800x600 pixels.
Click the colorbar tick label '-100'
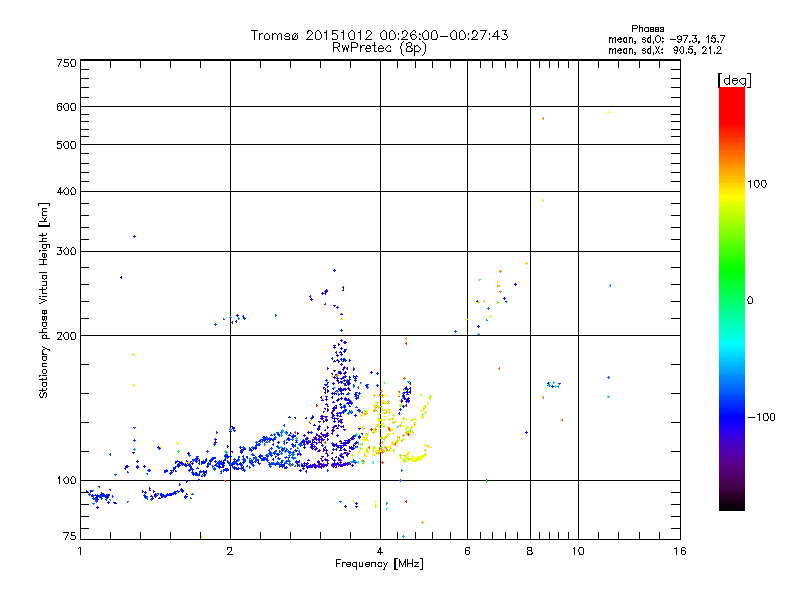tap(762, 417)
